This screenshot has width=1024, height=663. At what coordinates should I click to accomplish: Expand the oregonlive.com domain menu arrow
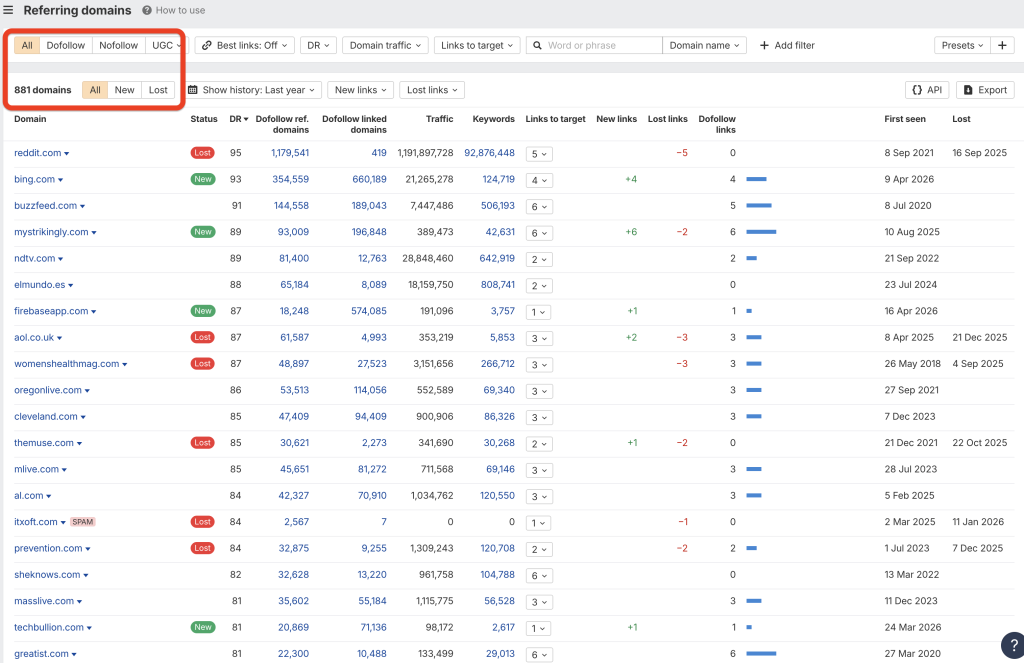[87, 391]
